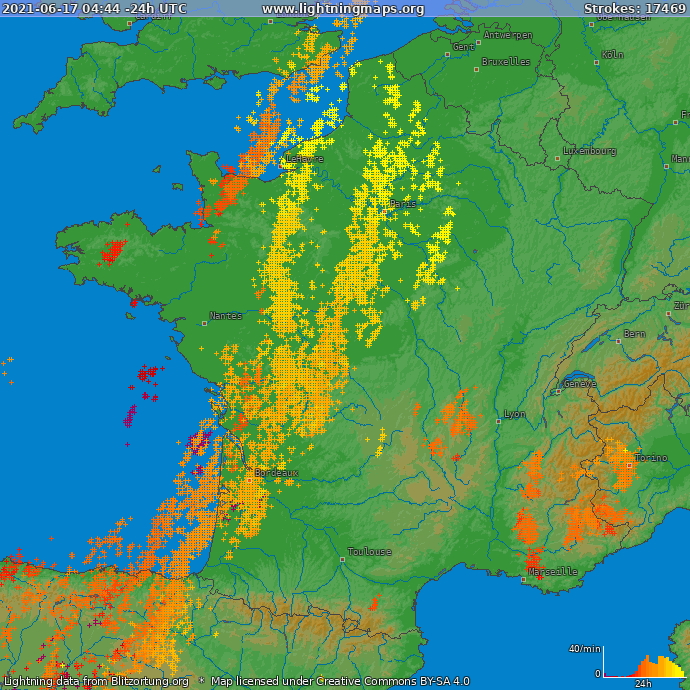Click the 24h label under the histogram
This screenshot has height=690, width=690.
coord(643,684)
